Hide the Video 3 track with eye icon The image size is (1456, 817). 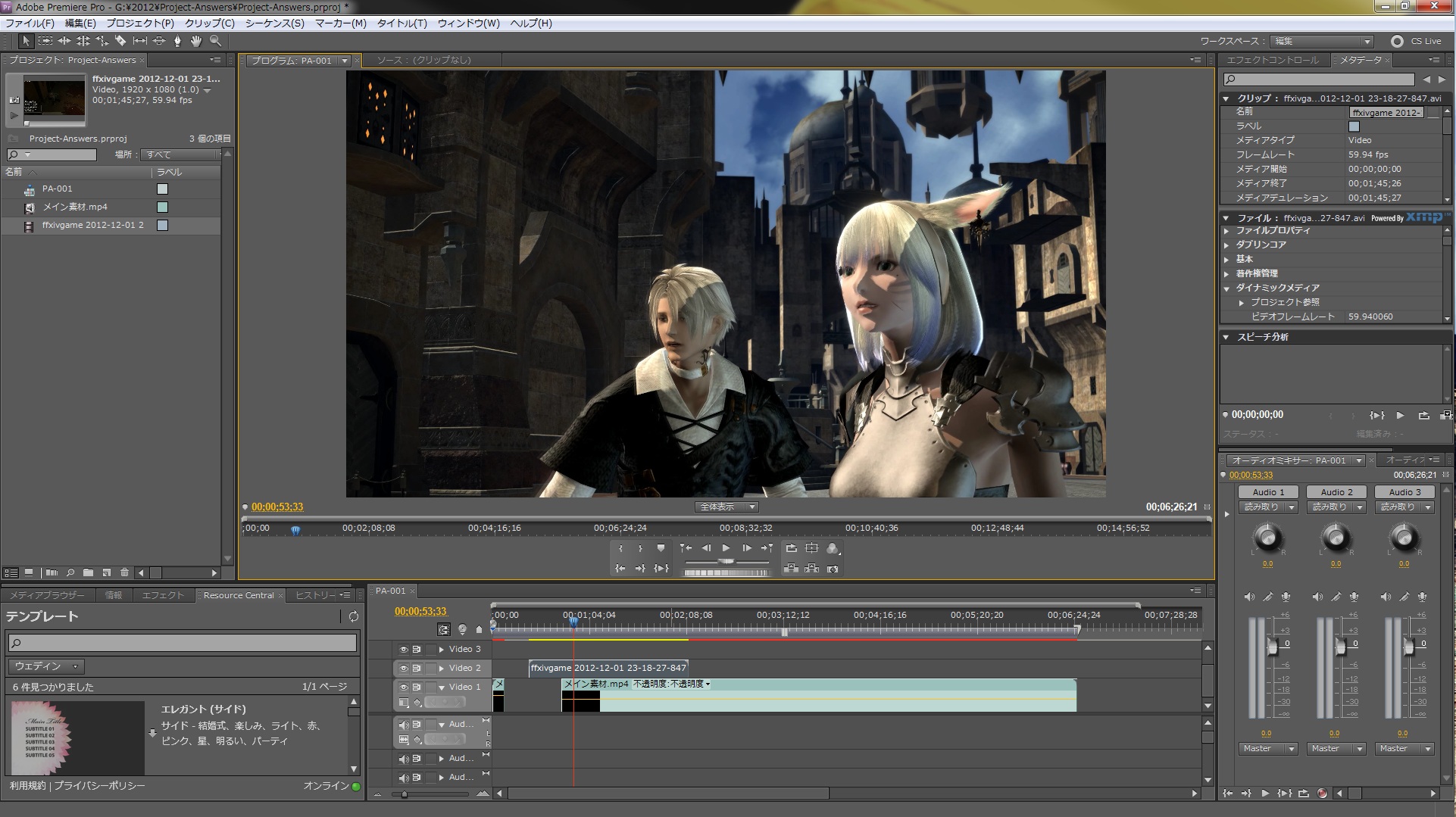coord(403,649)
